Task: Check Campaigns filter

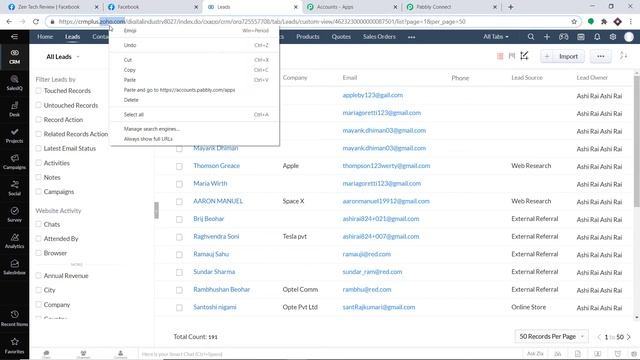Action: click(38, 191)
